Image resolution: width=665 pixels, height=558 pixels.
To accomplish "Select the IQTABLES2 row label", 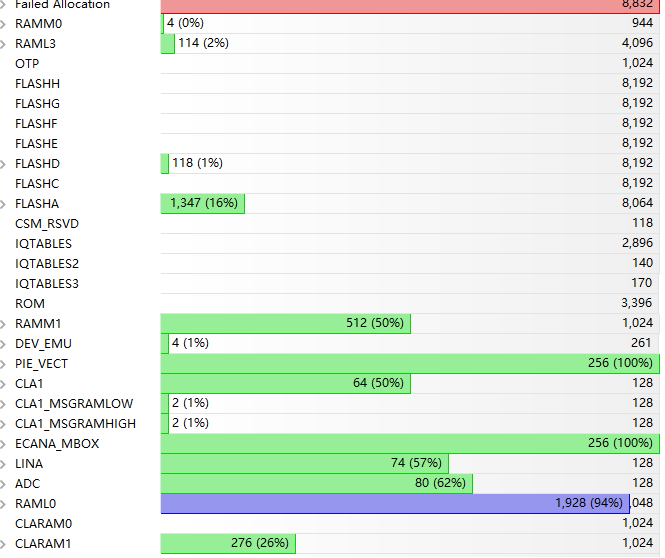I will pyautogui.click(x=46, y=263).
